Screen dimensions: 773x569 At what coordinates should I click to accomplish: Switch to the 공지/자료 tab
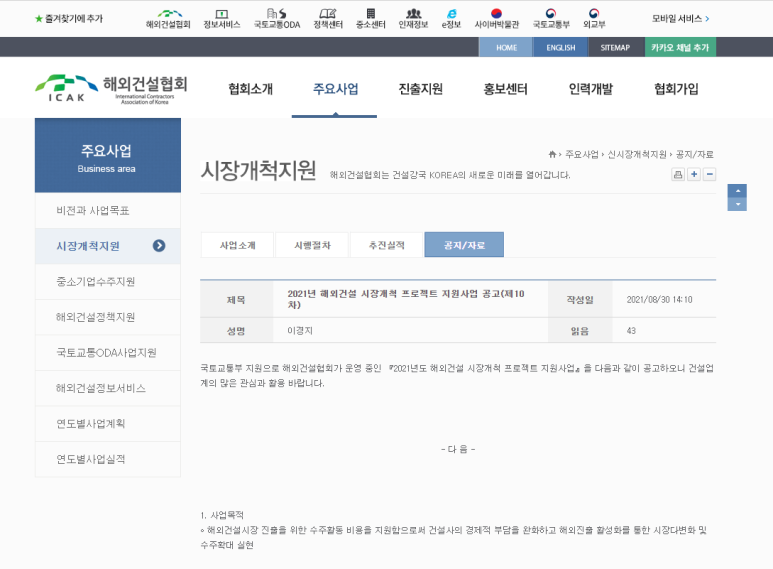pyautogui.click(x=464, y=245)
